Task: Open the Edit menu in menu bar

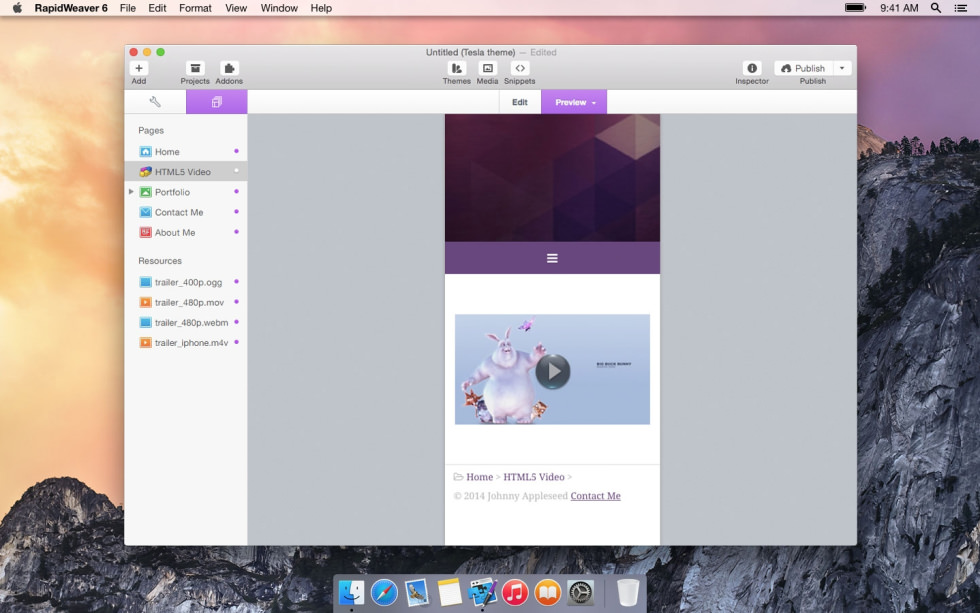Action: 157,8
